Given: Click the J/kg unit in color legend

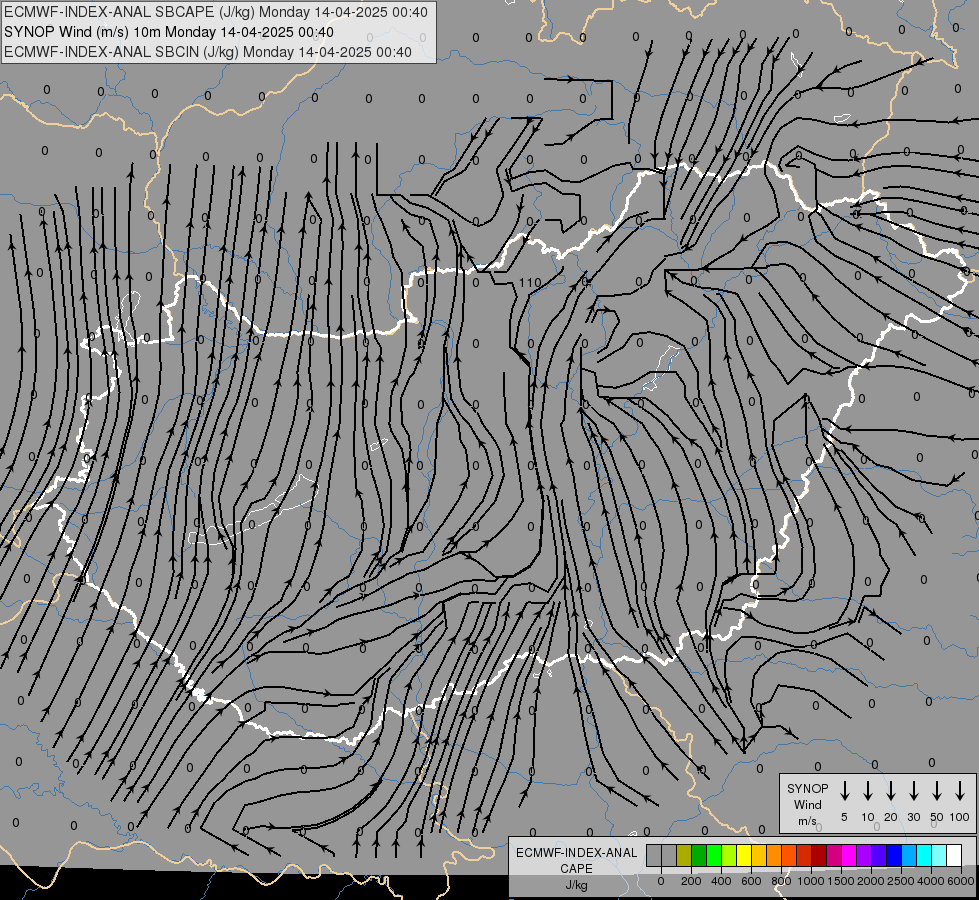Looking at the screenshot, I should point(576,885).
